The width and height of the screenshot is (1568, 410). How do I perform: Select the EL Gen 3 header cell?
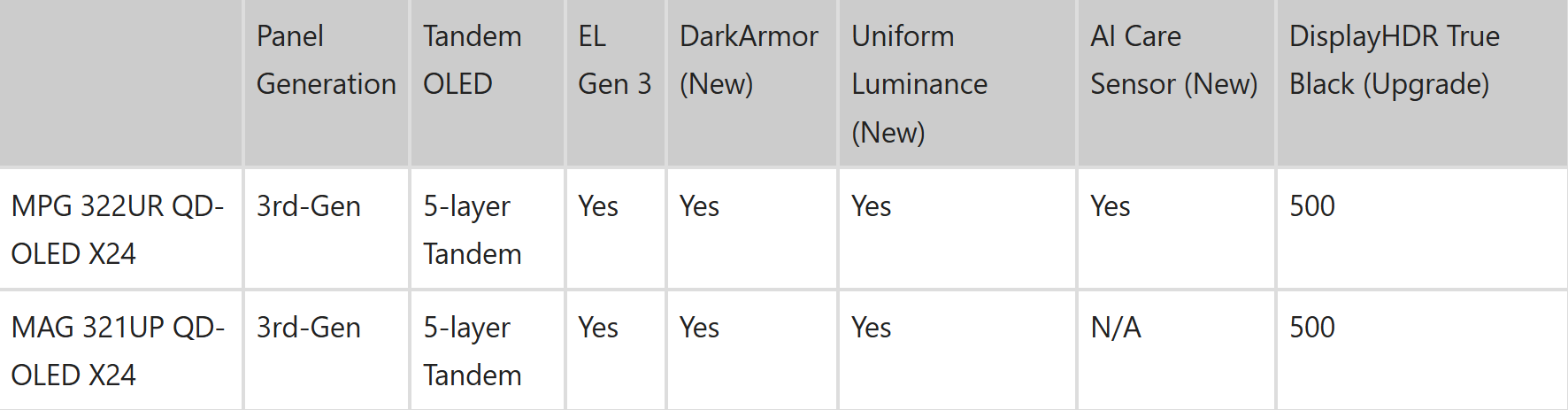click(614, 60)
